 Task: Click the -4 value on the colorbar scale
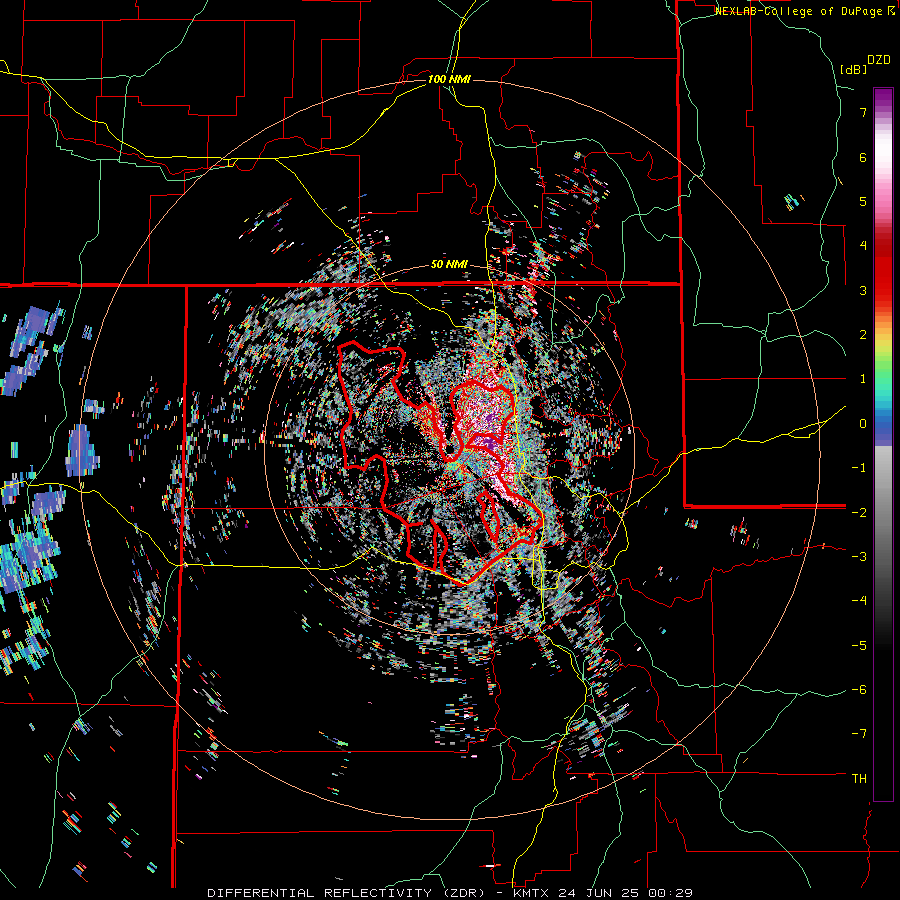pyautogui.click(x=859, y=601)
